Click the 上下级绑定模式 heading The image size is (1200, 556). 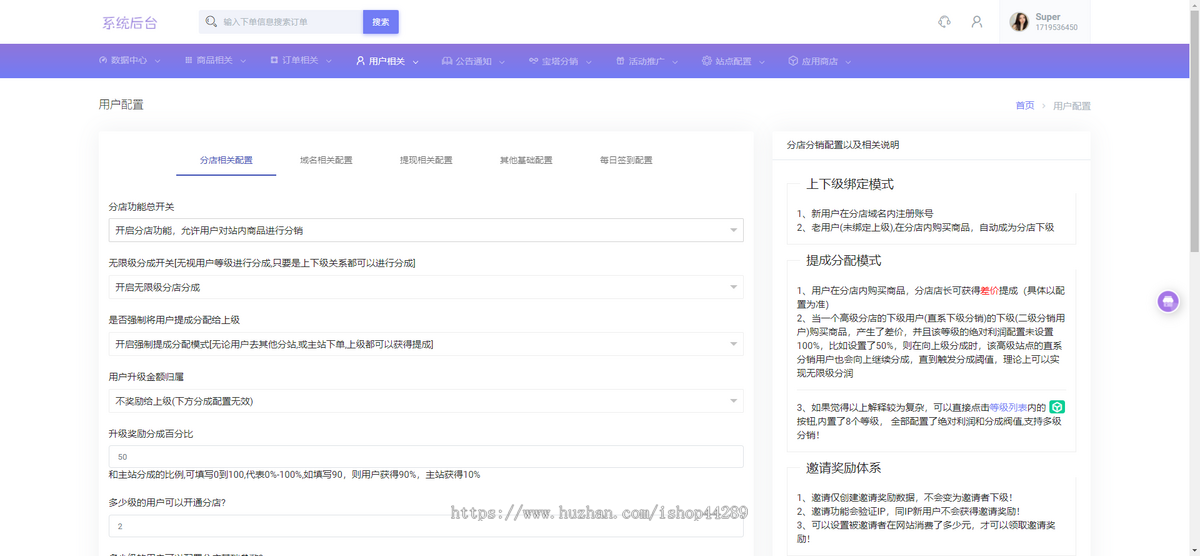click(850, 184)
